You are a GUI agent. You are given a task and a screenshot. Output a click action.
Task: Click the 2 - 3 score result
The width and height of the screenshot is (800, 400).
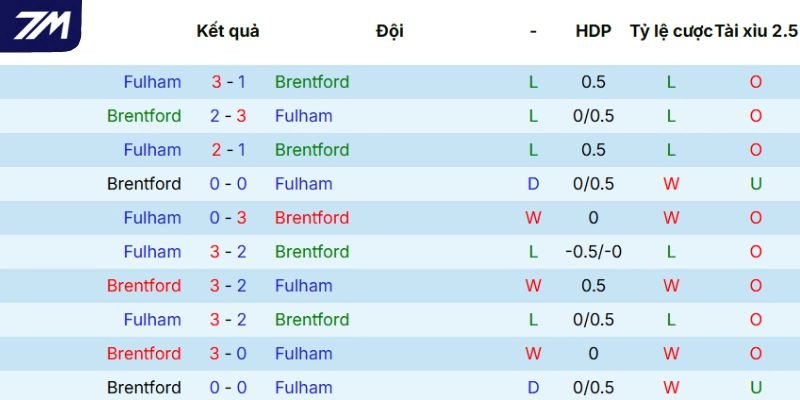[x=228, y=116]
